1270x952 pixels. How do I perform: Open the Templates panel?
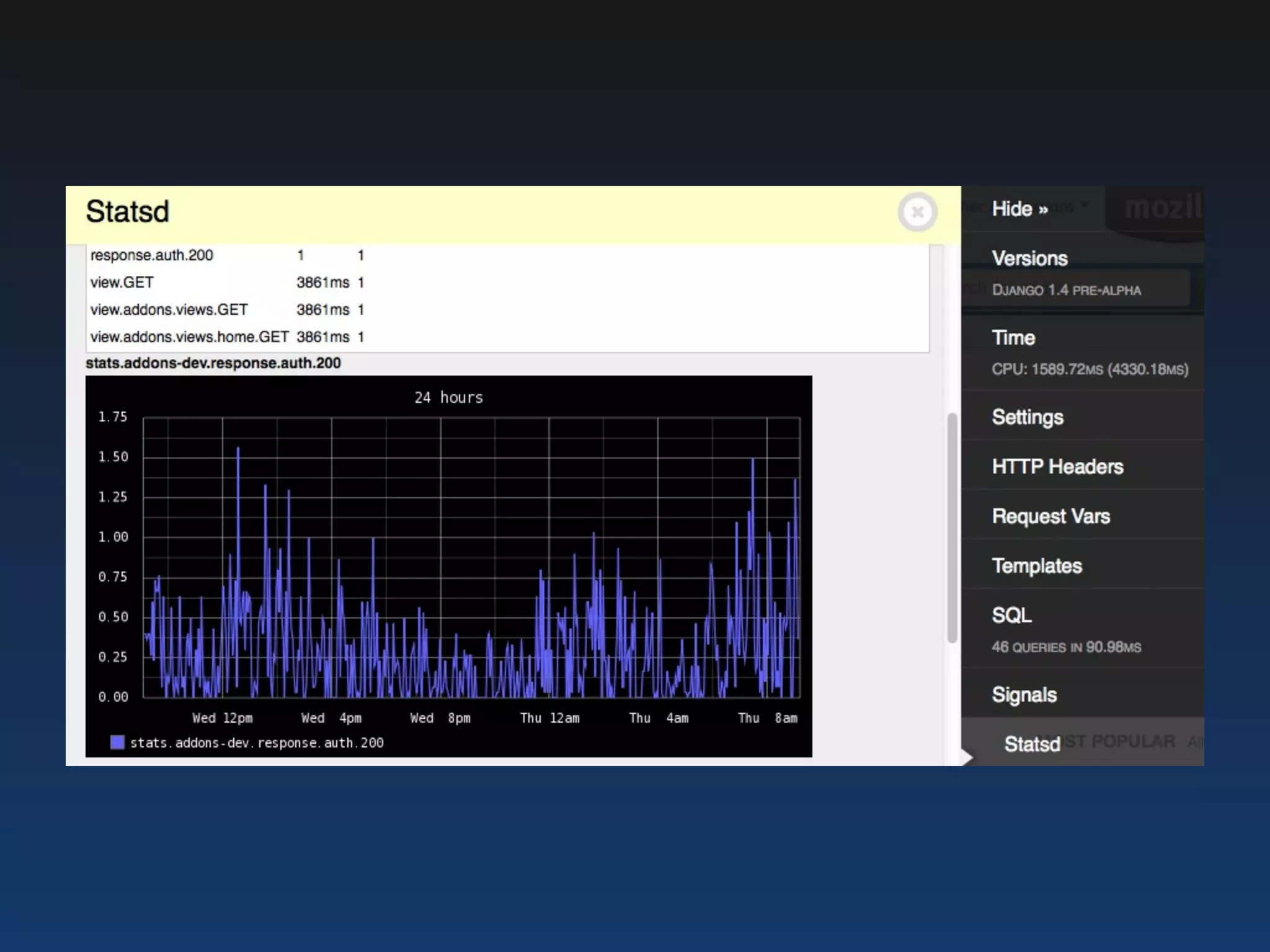pos(1036,566)
